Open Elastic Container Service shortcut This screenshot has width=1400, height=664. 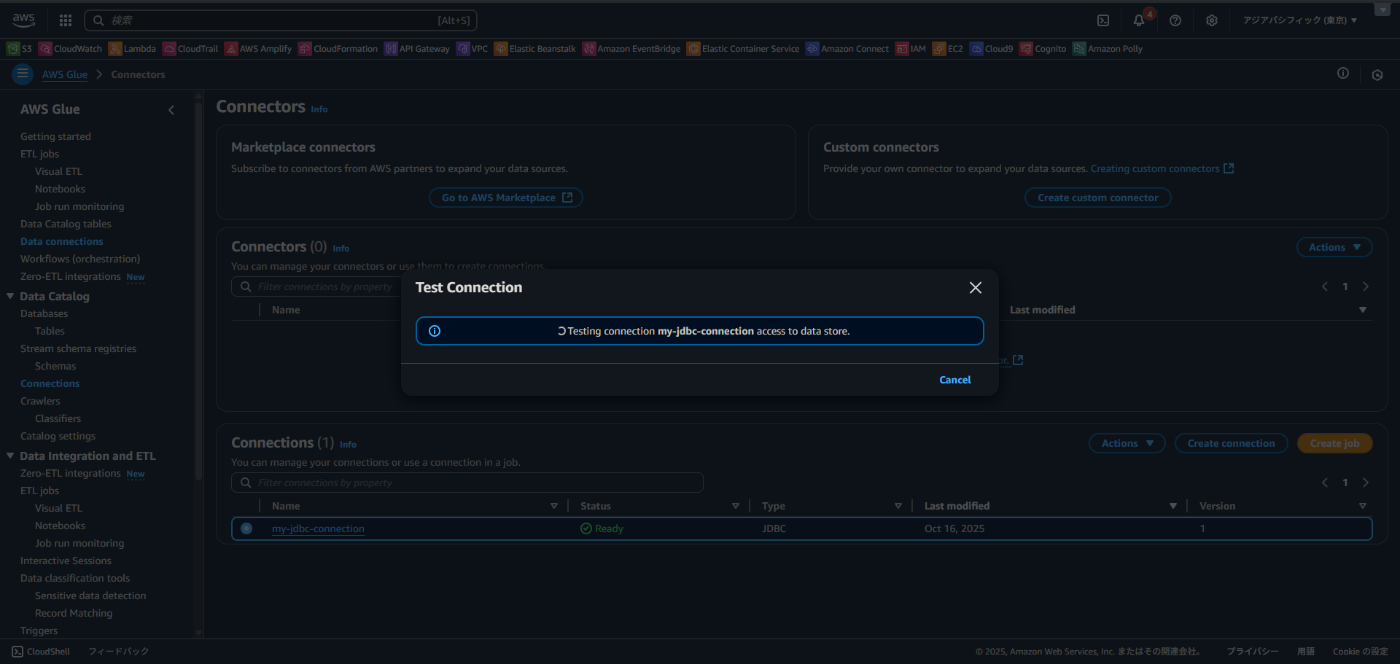pyautogui.click(x=744, y=48)
